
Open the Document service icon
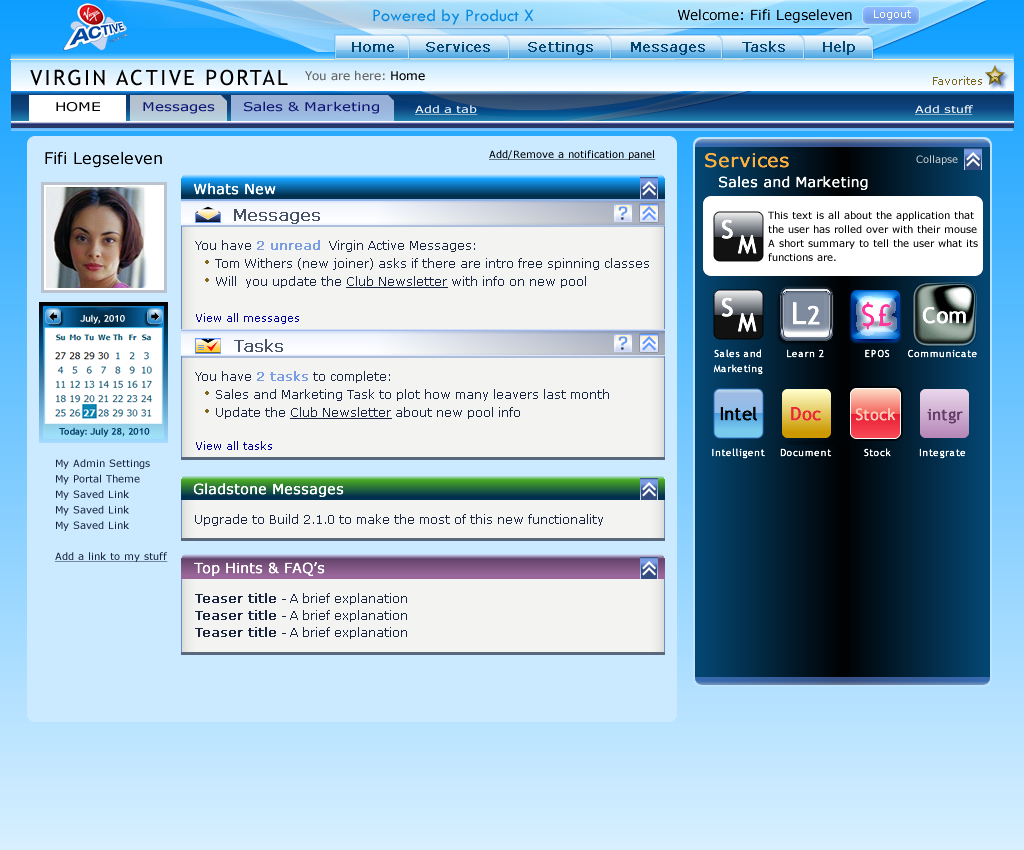806,413
